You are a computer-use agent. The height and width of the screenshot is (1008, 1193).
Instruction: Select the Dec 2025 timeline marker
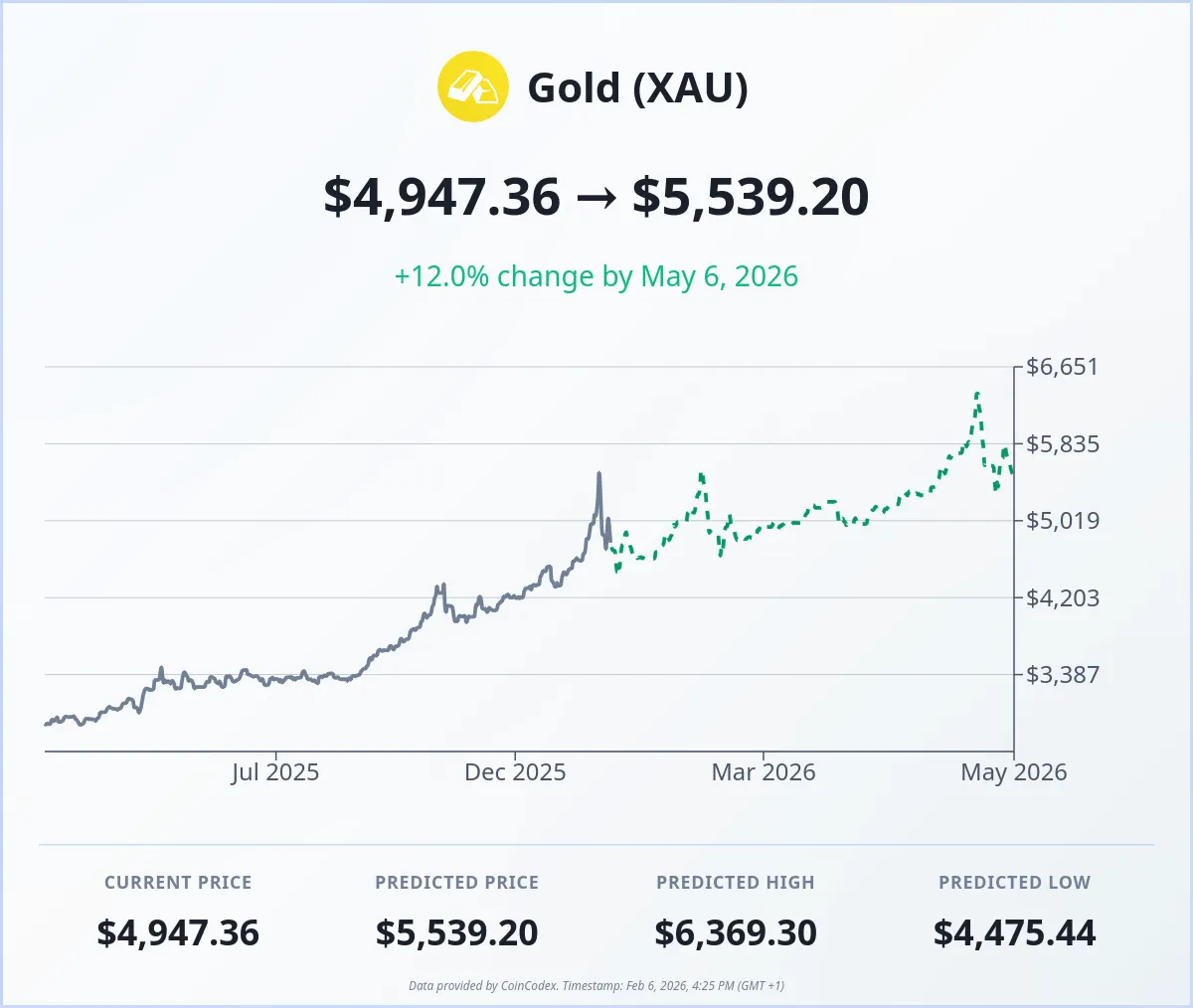tap(515, 772)
